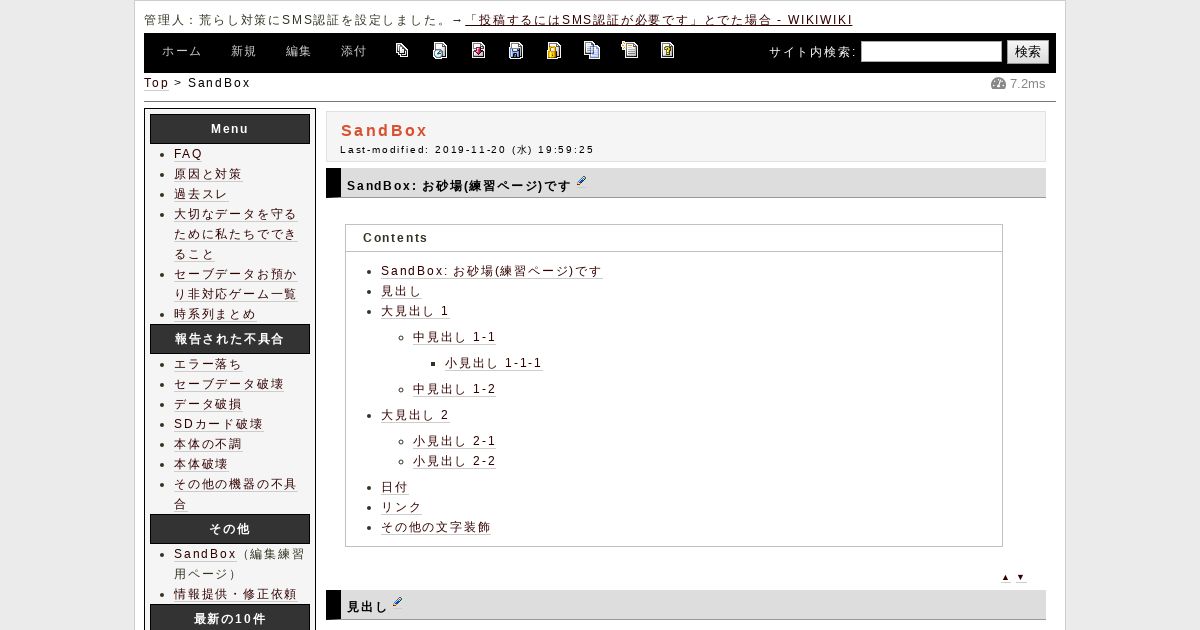The width and height of the screenshot is (1200, 630).
Task: Open エラー落ち sidebar link
Action: 208,364
